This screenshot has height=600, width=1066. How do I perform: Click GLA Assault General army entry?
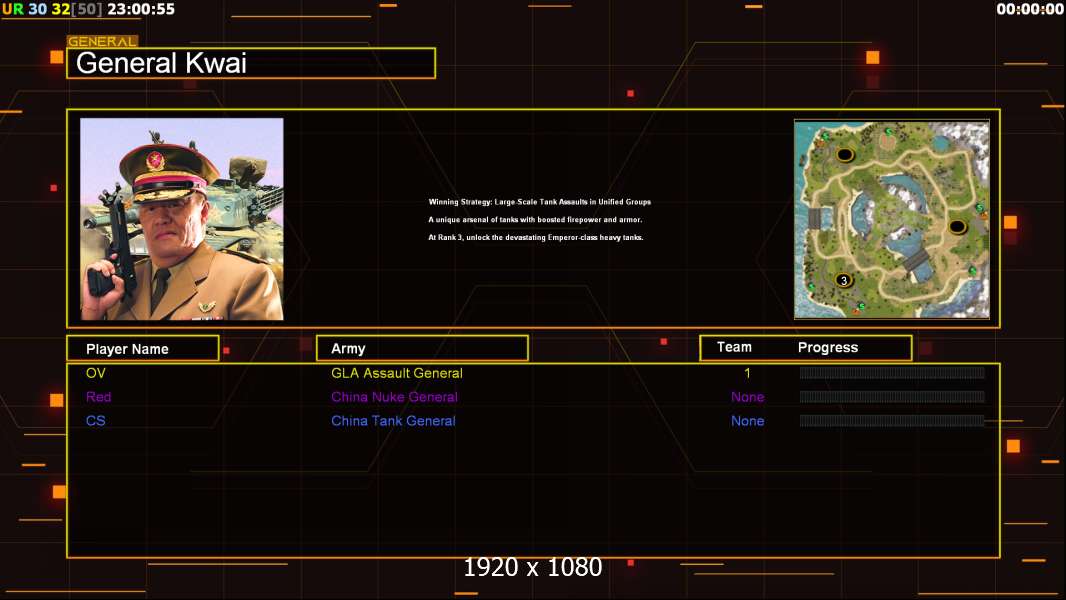[397, 373]
